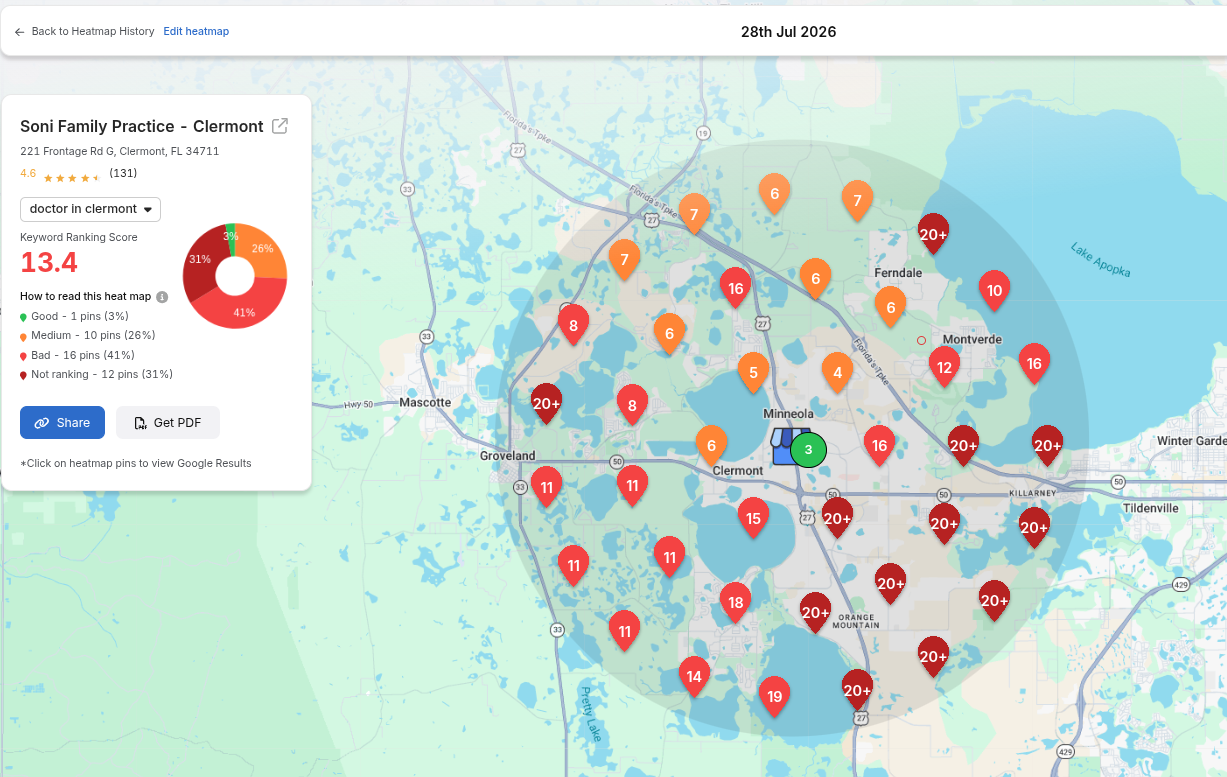This screenshot has height=777, width=1227.
Task: Click the Get PDF button
Action: coord(168,423)
